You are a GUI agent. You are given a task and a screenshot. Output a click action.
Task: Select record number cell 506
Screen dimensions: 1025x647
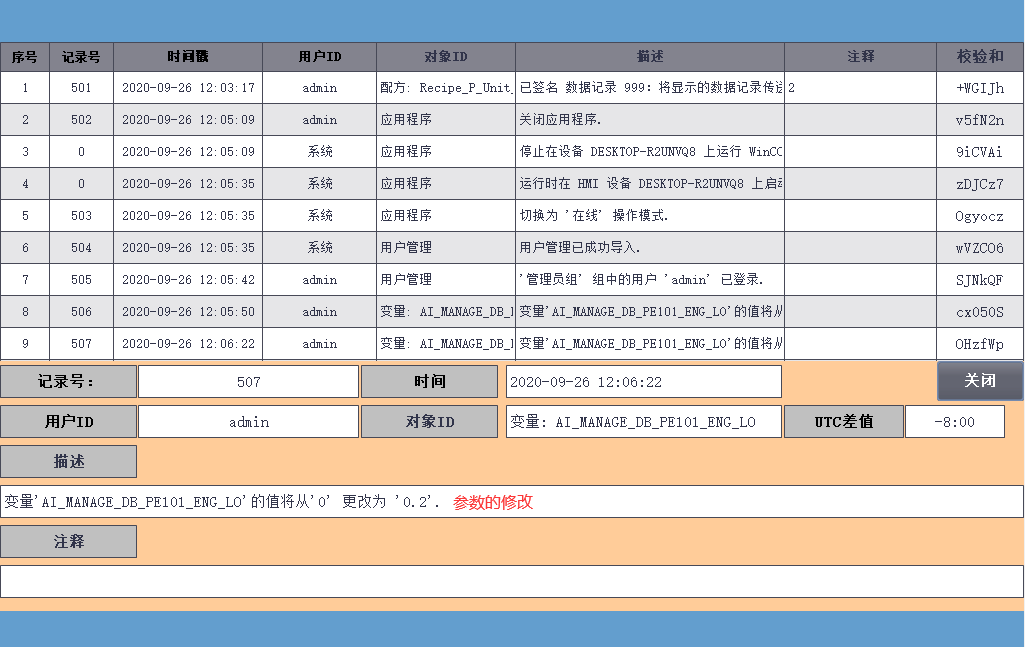(x=81, y=312)
